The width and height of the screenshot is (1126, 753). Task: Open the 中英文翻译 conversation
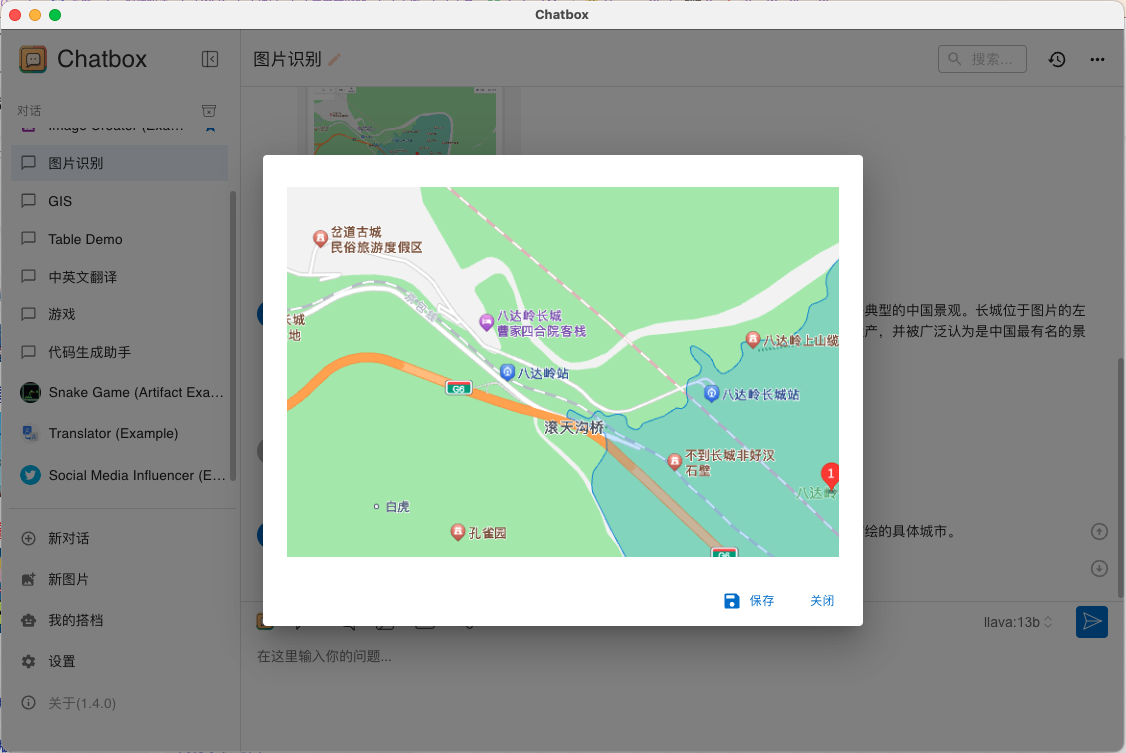(x=119, y=277)
